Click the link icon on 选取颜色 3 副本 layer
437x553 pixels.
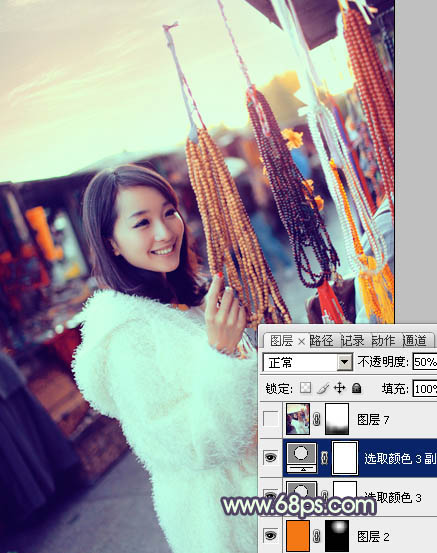[x=324, y=458]
